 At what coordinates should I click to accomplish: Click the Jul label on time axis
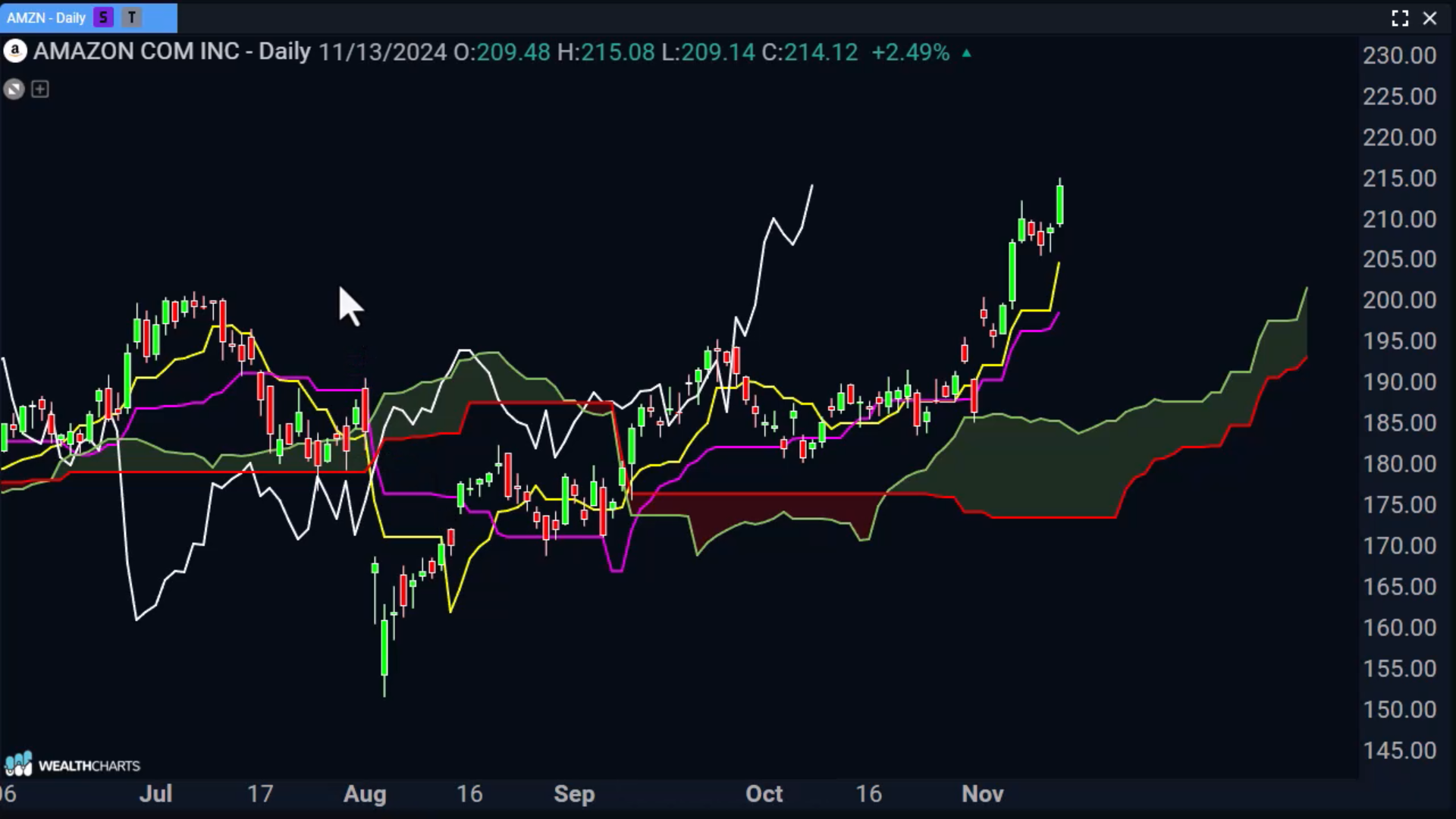[156, 794]
